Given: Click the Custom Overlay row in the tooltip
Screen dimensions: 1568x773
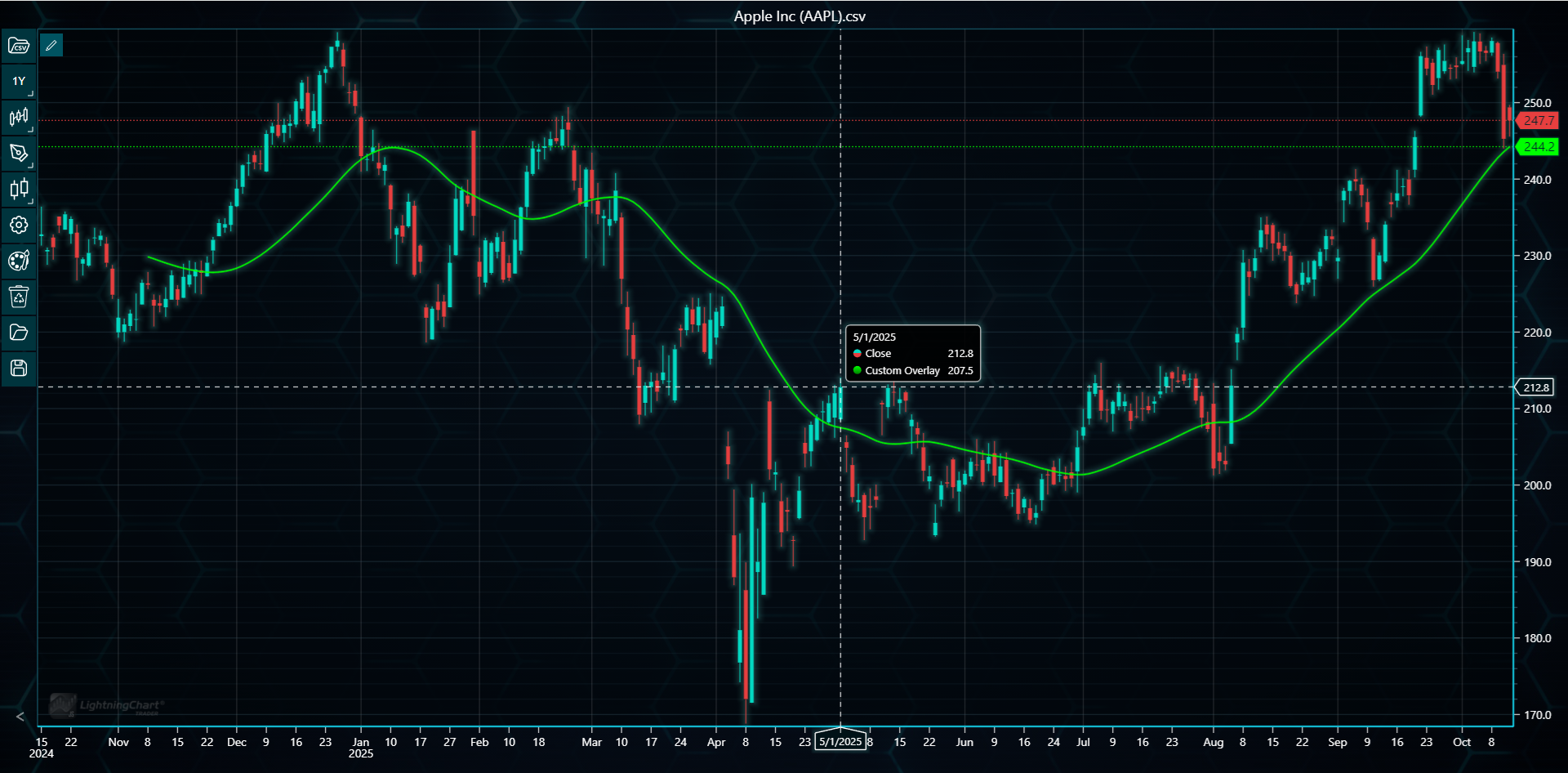Looking at the screenshot, I should [913, 371].
